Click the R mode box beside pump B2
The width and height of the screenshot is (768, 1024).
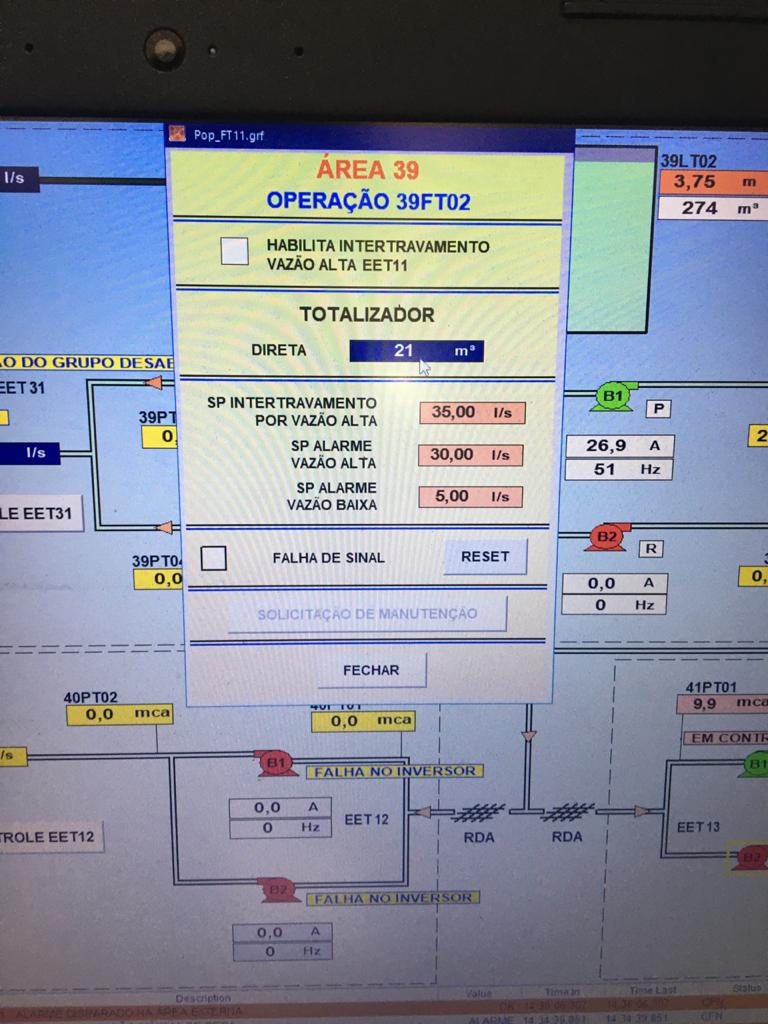(651, 548)
